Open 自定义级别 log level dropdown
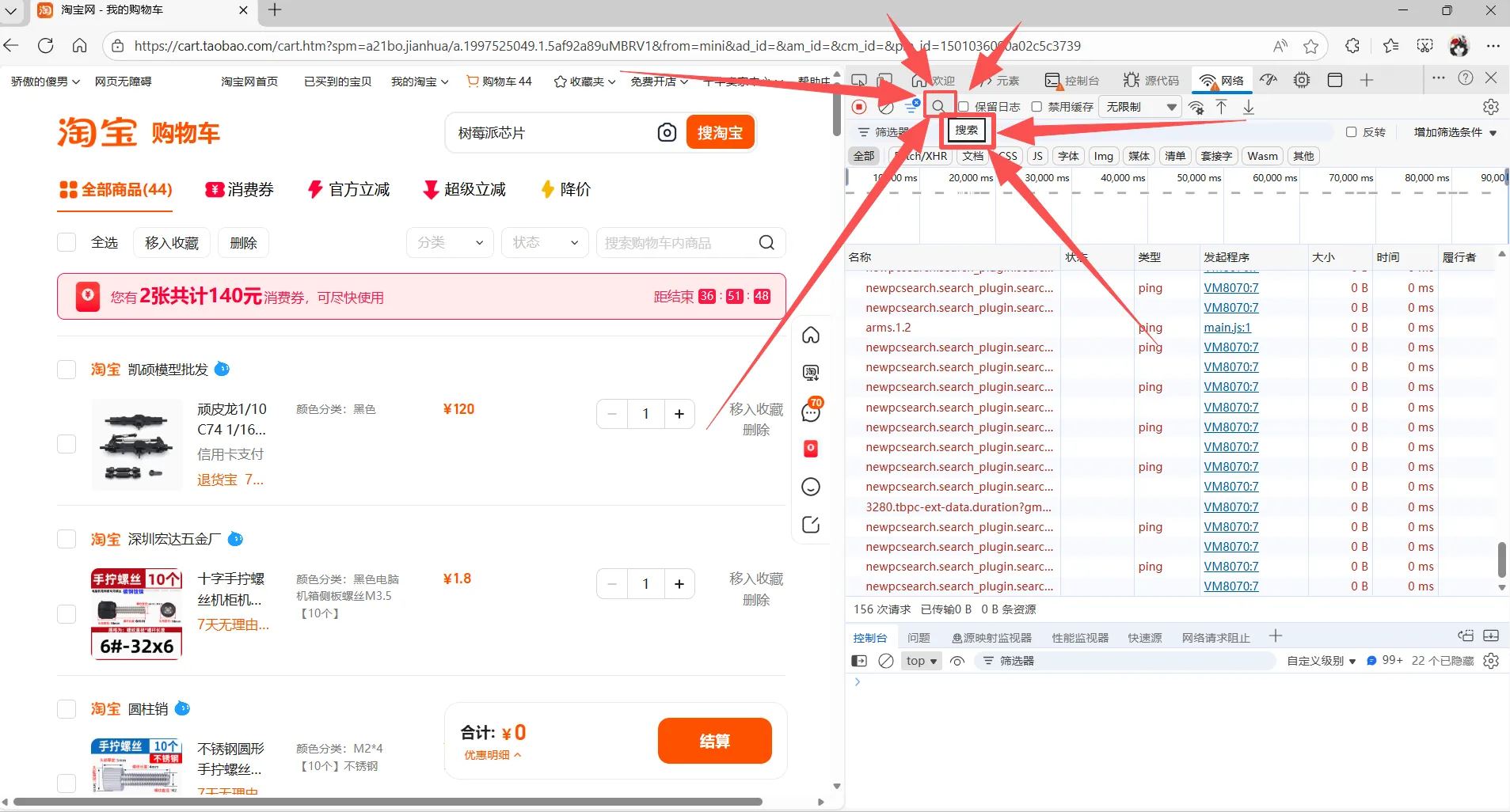 tap(1322, 661)
